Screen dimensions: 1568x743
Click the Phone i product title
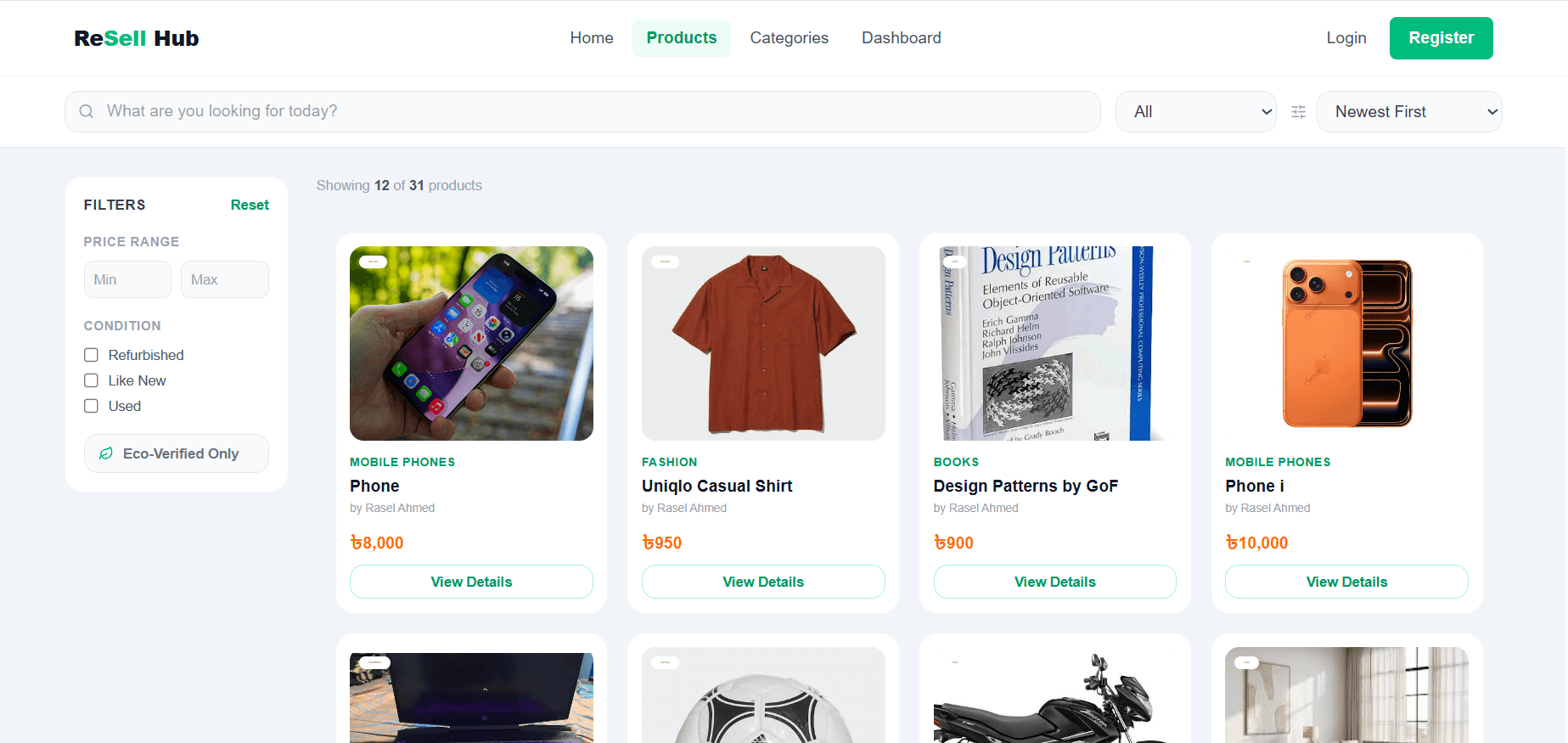click(1255, 486)
